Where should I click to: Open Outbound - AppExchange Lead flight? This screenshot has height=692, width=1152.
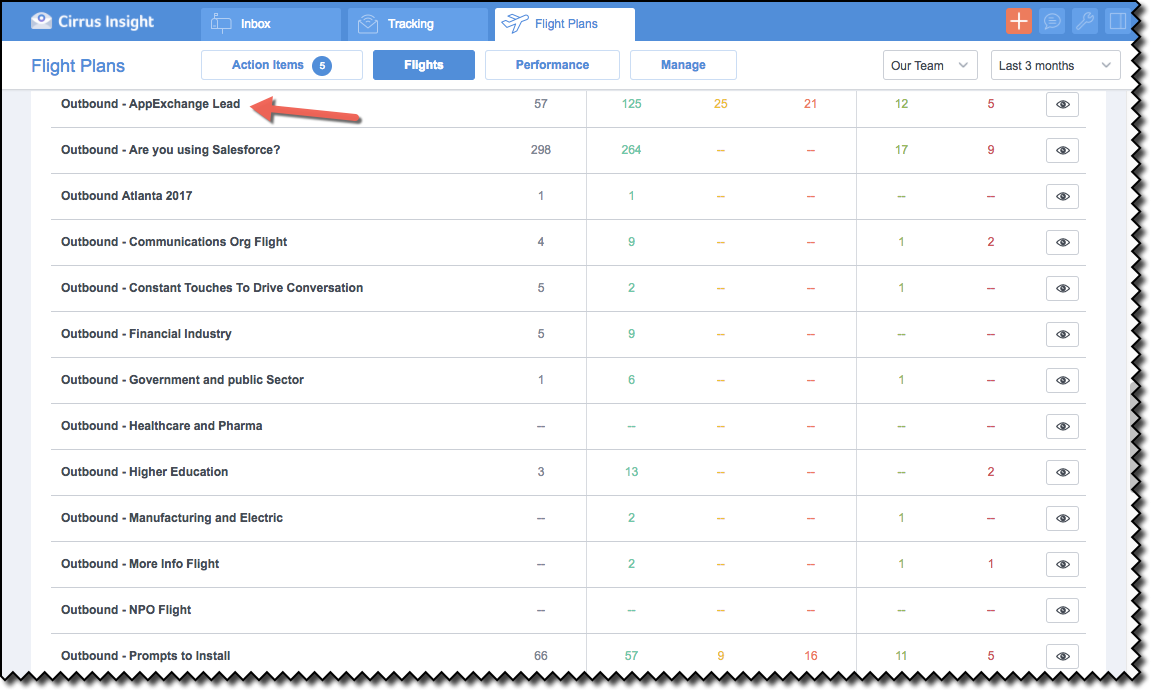pos(151,104)
